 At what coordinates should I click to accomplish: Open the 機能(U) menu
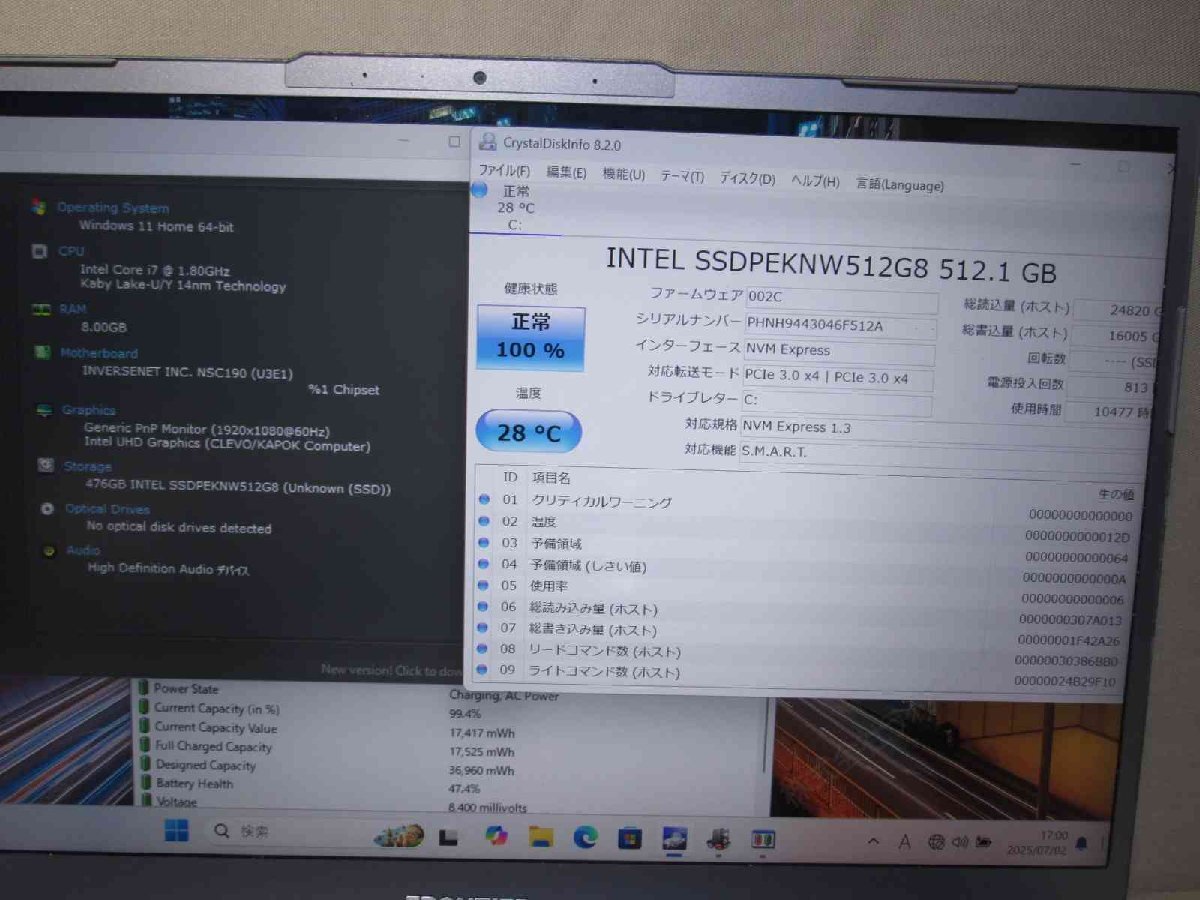pyautogui.click(x=623, y=174)
